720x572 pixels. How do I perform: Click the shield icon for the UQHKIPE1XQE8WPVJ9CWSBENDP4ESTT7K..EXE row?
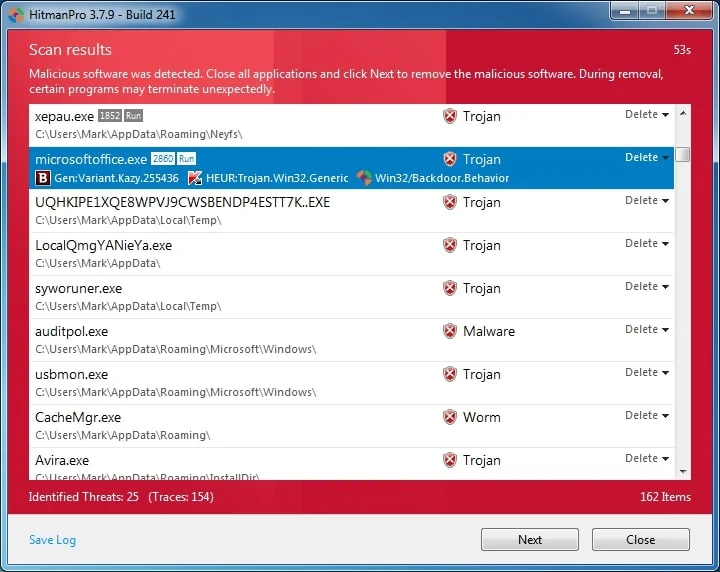click(450, 202)
